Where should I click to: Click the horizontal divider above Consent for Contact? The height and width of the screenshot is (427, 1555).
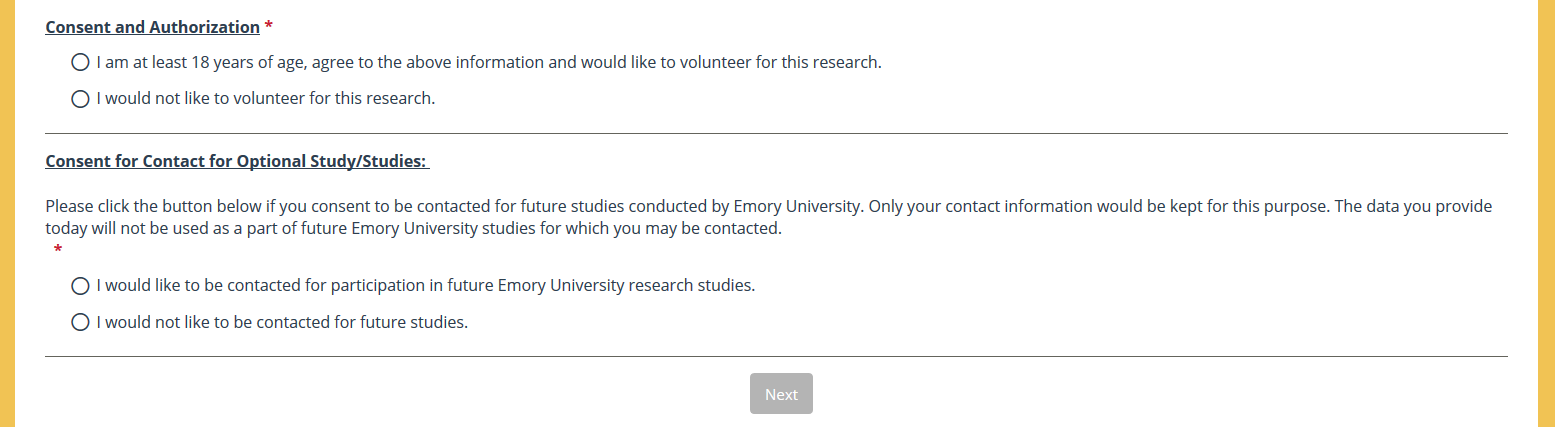(776, 133)
